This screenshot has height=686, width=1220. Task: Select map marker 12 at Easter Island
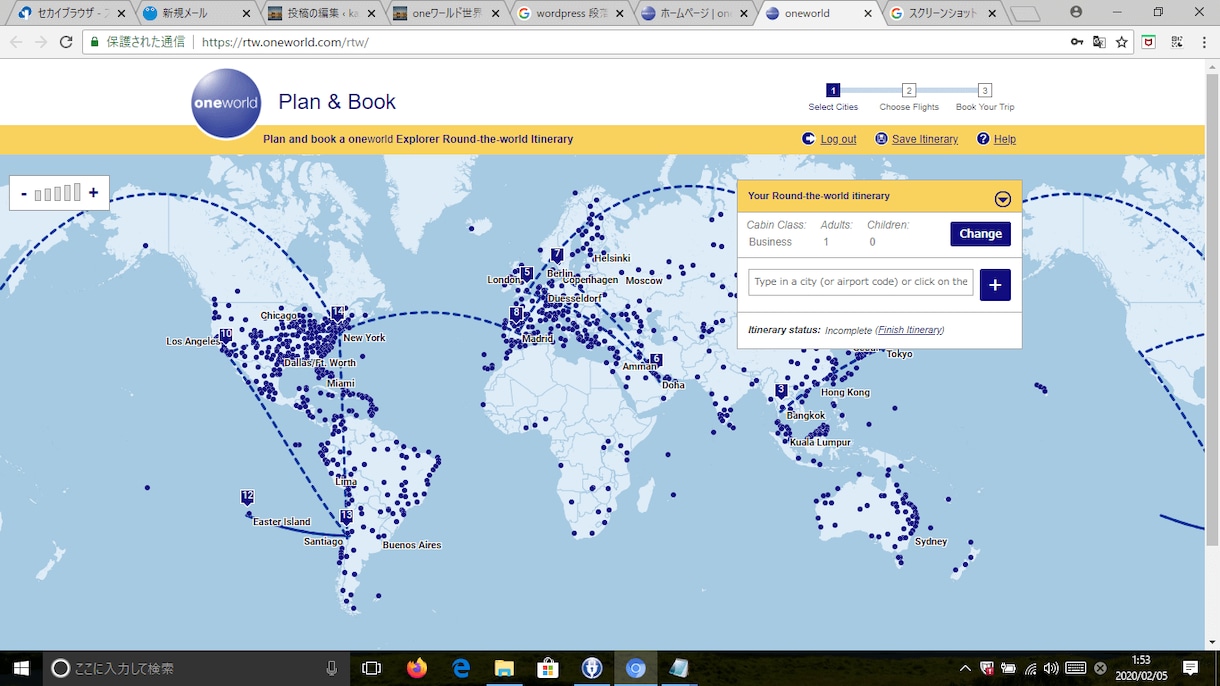[x=247, y=497]
